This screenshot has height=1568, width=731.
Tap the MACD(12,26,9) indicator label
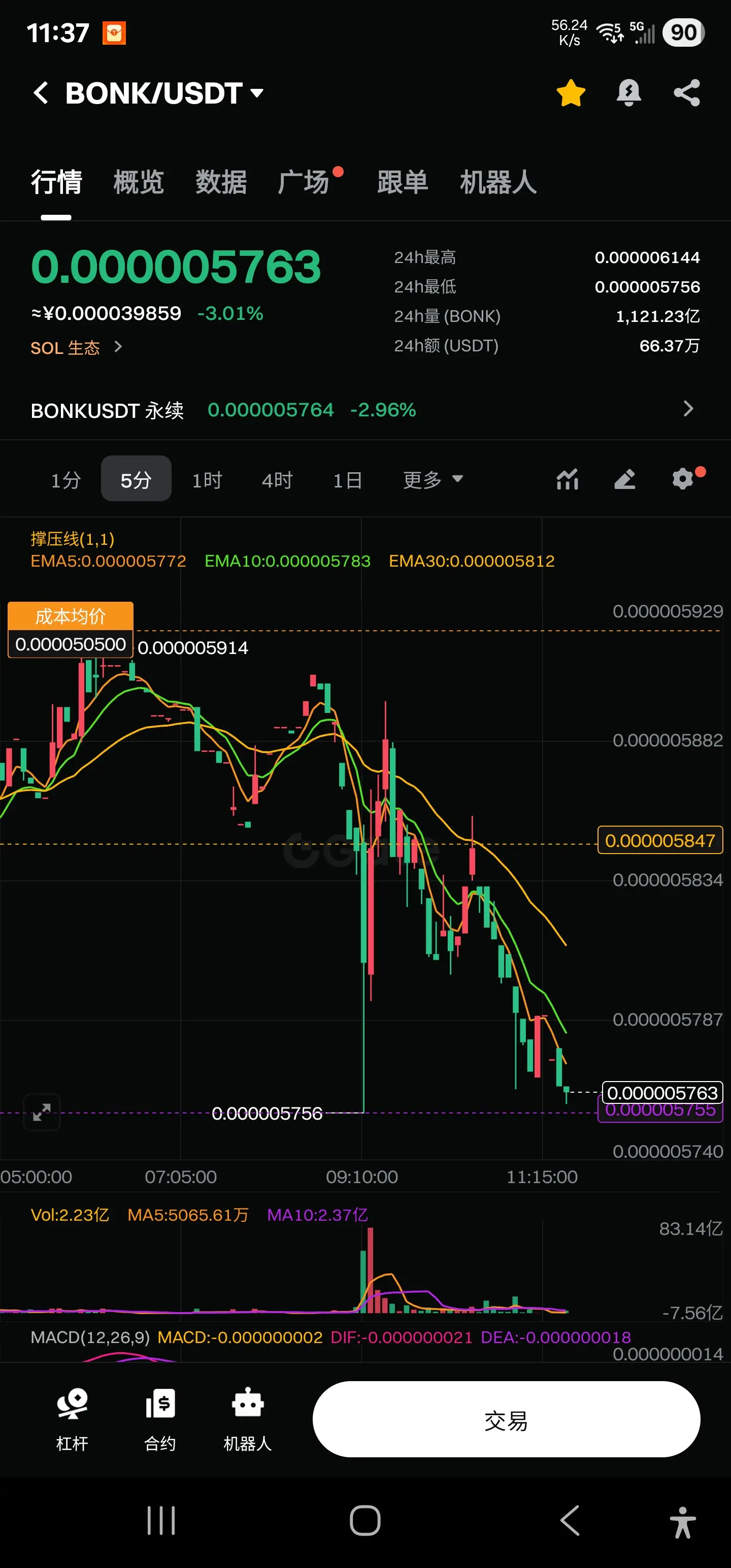click(x=90, y=1337)
